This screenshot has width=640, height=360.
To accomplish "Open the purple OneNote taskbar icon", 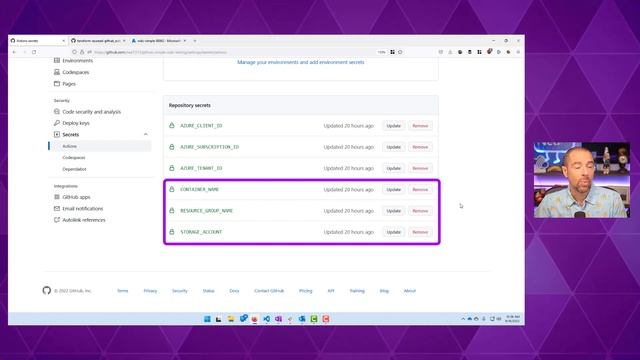I will coord(278,319).
